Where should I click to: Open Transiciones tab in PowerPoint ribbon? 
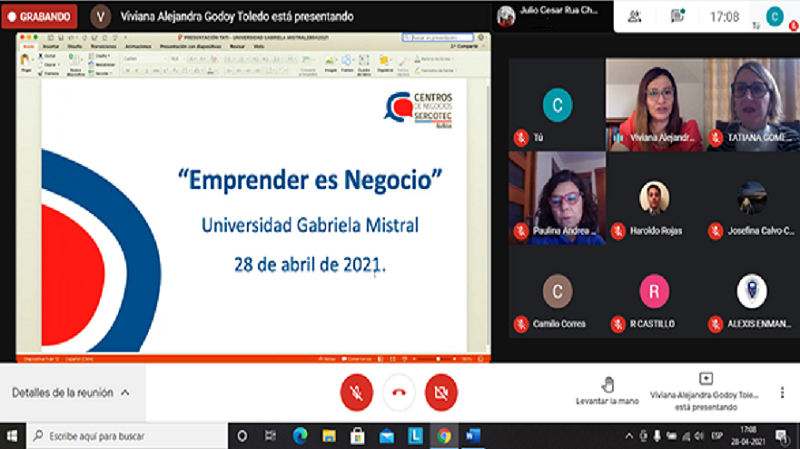(104, 46)
